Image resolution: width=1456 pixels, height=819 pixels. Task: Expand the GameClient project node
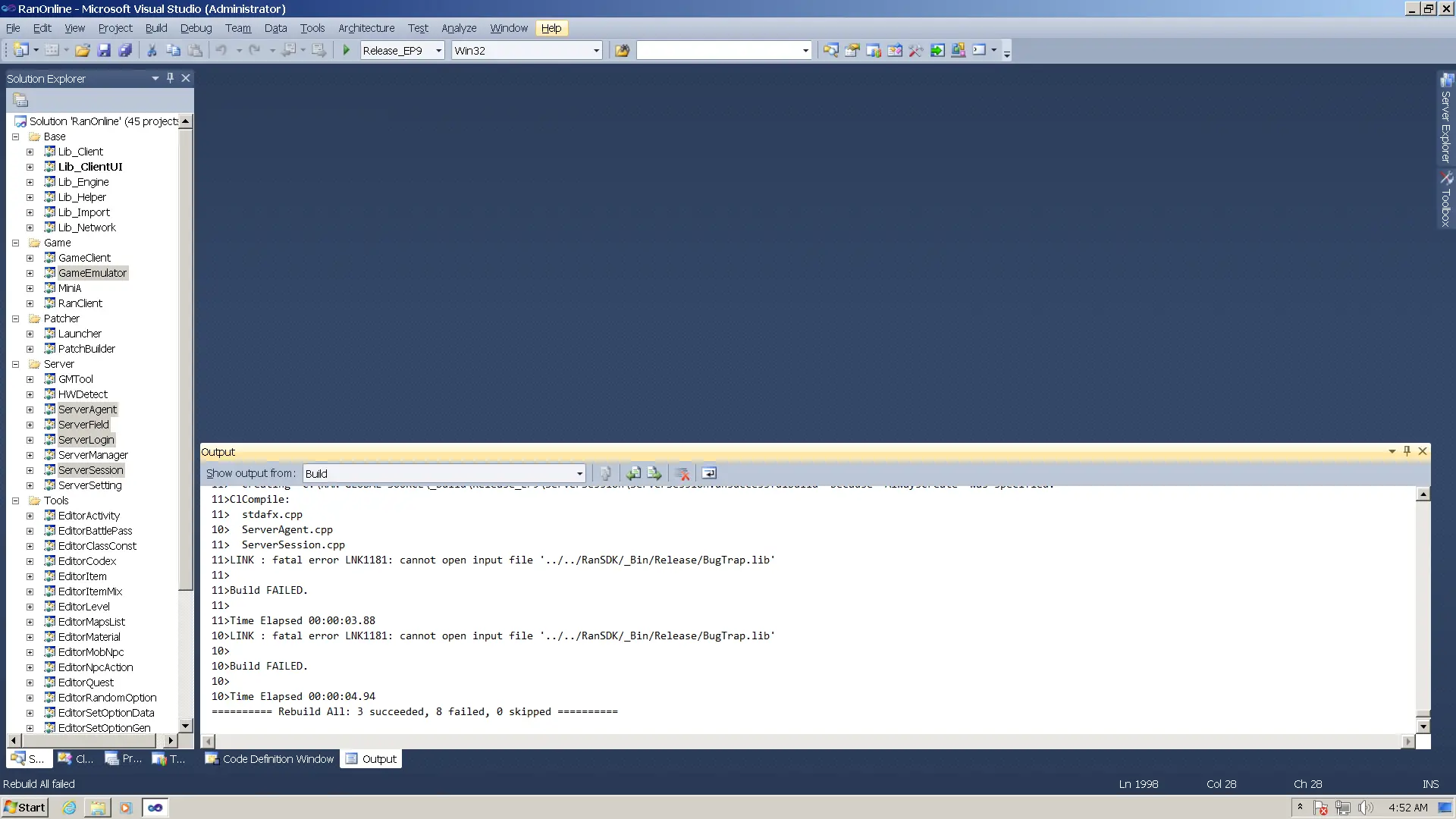coord(30,258)
